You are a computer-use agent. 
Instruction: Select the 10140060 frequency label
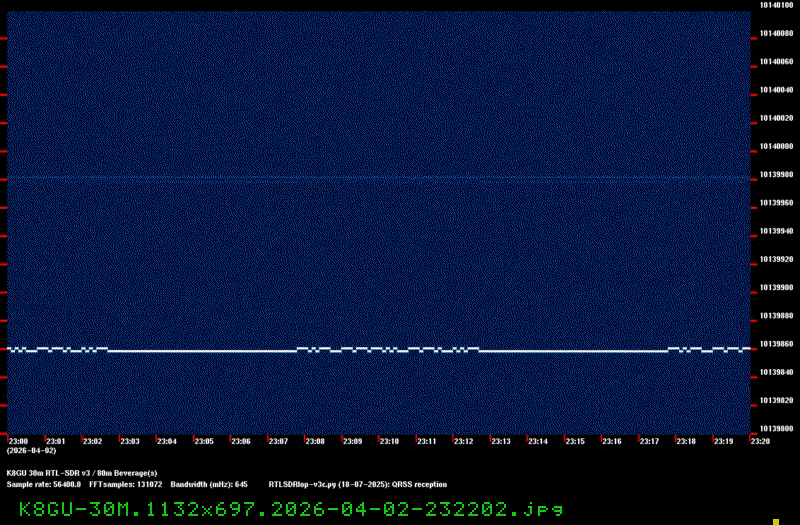(x=777, y=62)
